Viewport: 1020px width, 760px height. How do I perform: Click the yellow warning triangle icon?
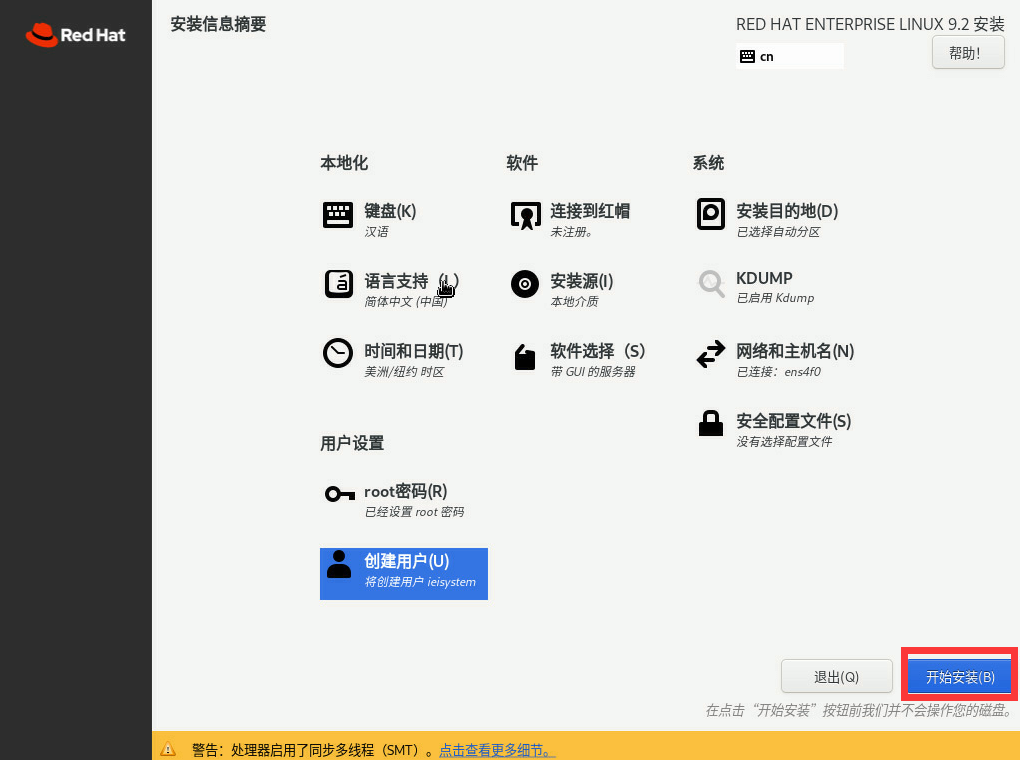click(x=168, y=749)
